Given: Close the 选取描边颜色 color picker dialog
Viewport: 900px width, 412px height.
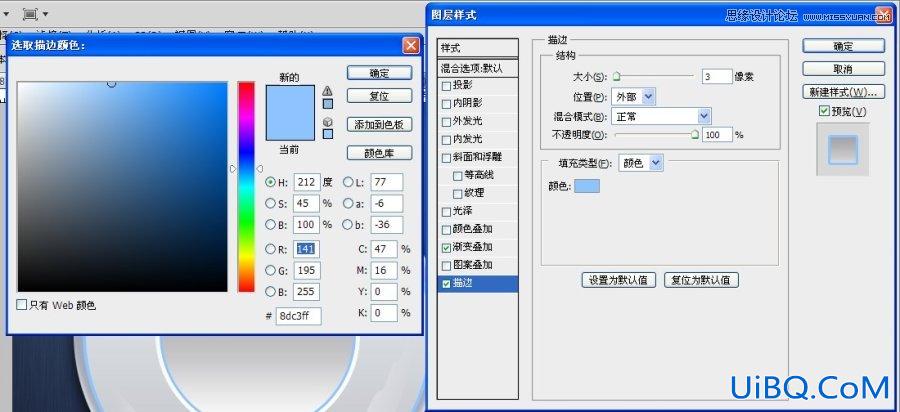Looking at the screenshot, I should click(x=410, y=45).
